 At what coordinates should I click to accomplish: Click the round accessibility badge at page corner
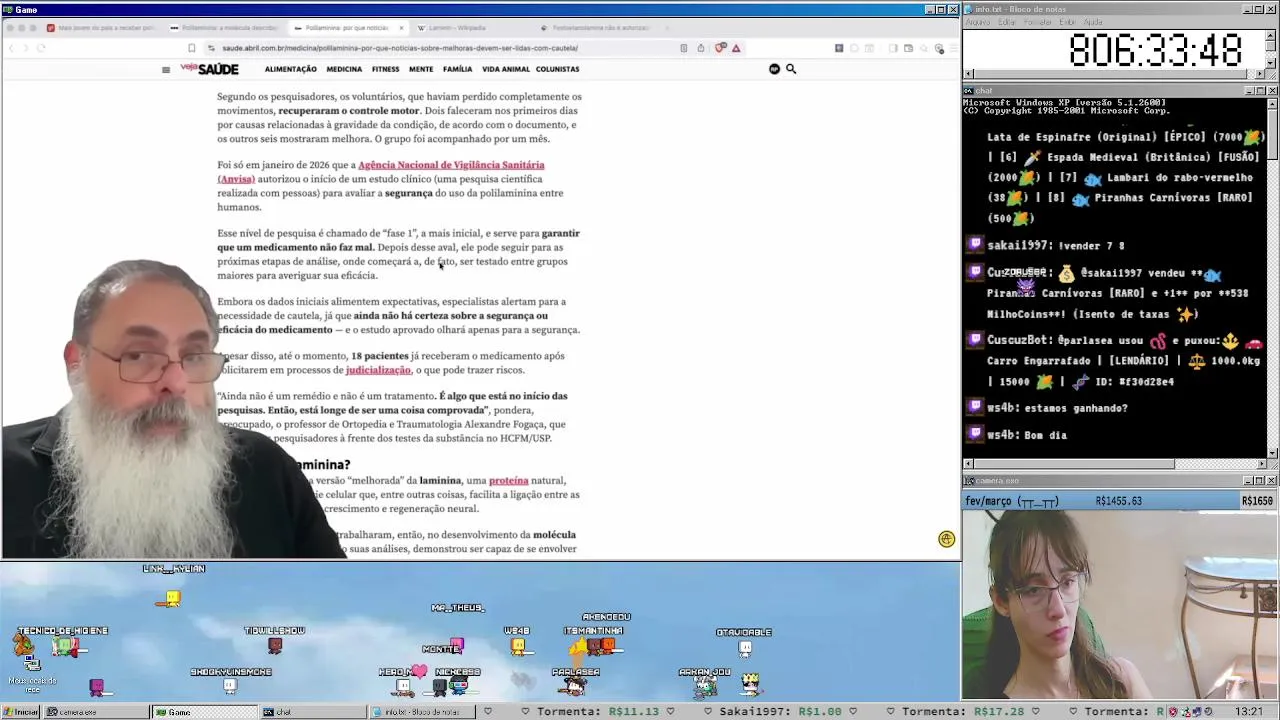[x=947, y=539]
